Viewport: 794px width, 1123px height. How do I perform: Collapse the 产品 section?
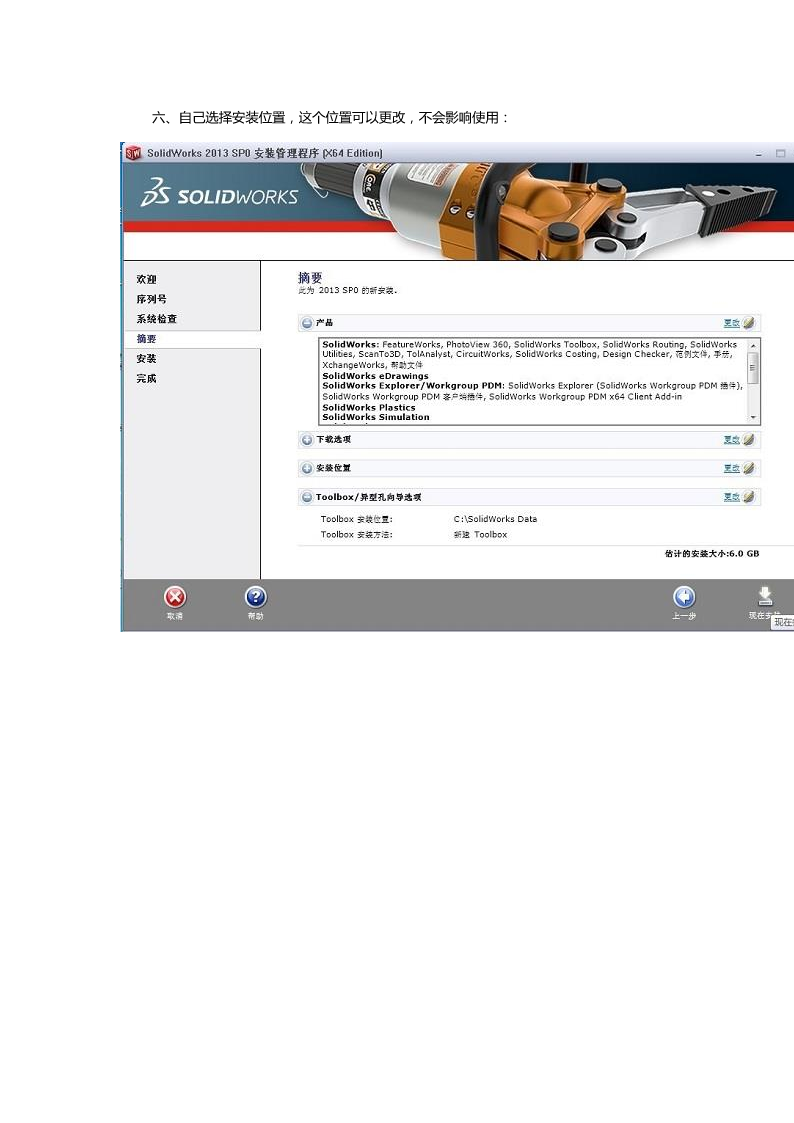pos(307,323)
